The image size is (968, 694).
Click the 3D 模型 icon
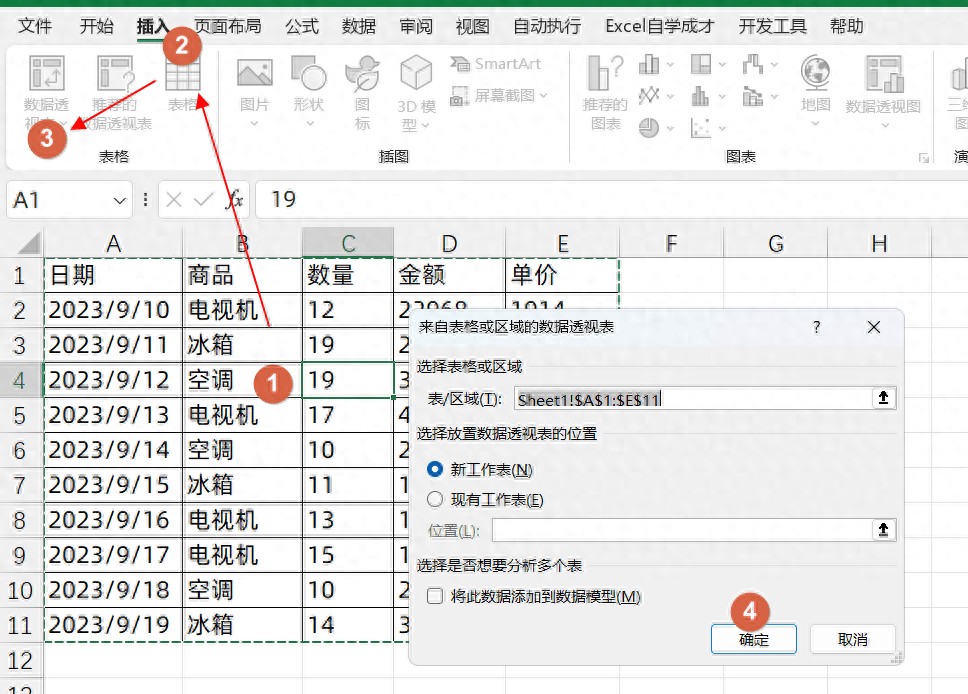click(416, 78)
